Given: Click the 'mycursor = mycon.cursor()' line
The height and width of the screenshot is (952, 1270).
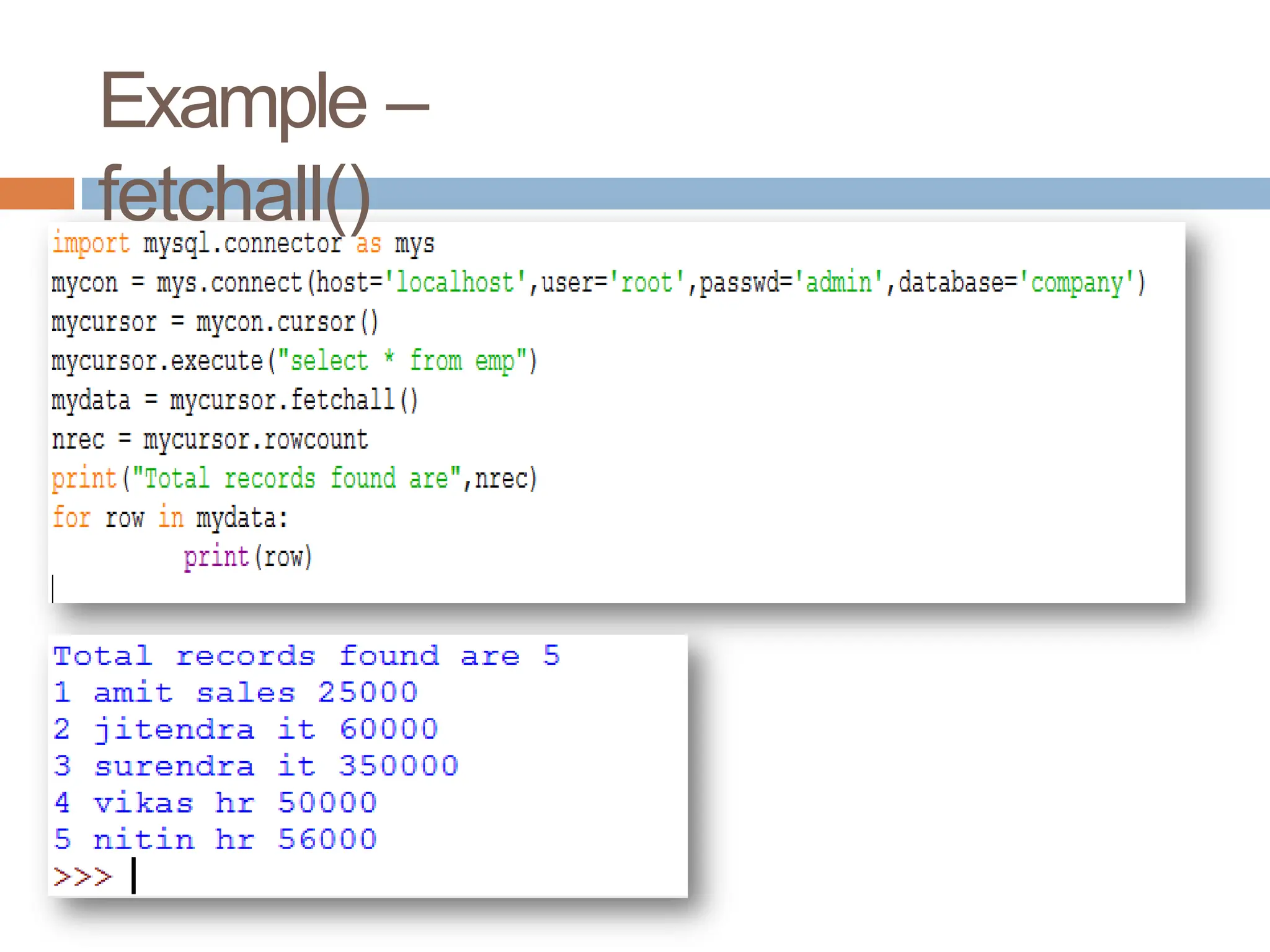Looking at the screenshot, I should point(215,322).
